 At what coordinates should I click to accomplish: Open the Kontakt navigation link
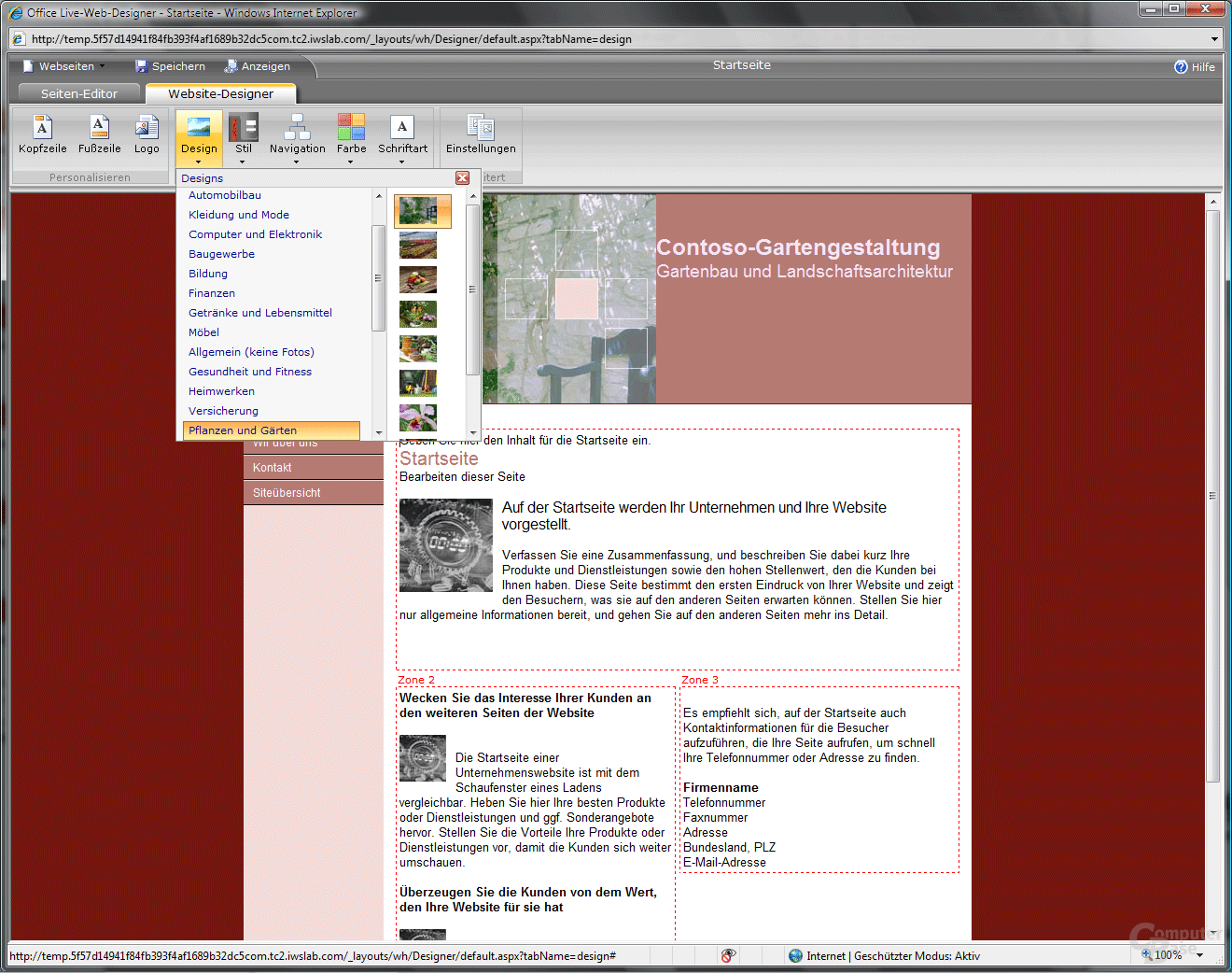click(x=314, y=468)
